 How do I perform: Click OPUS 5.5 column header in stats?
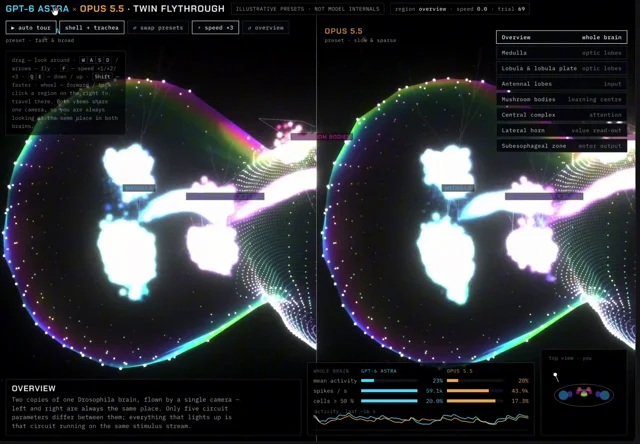click(x=460, y=371)
